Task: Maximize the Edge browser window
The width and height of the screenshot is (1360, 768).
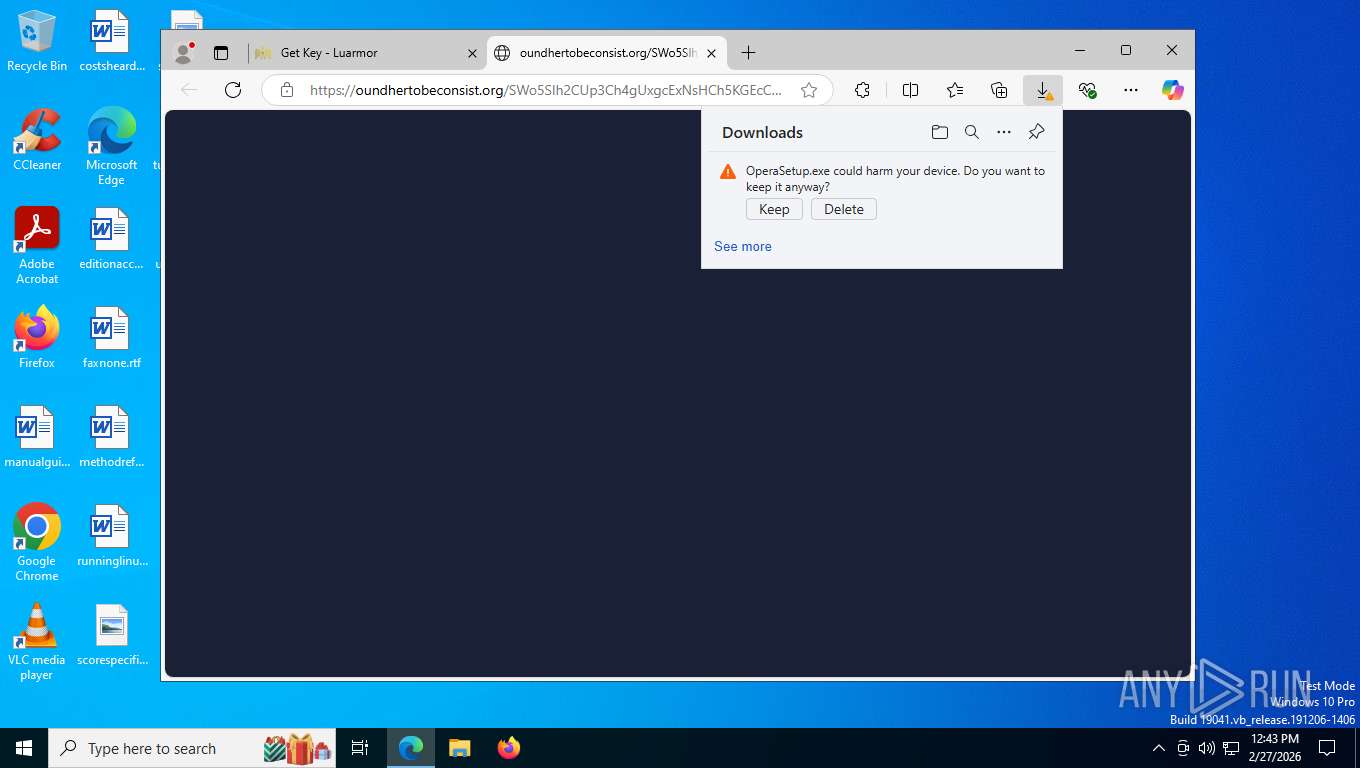Action: [1126, 50]
